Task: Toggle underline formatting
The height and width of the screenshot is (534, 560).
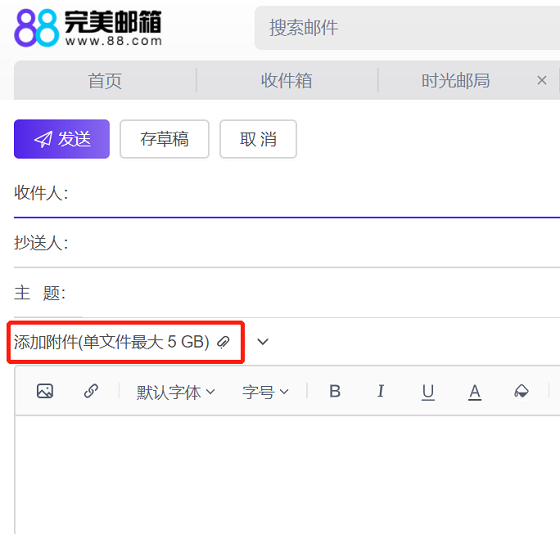Action: pos(428,392)
